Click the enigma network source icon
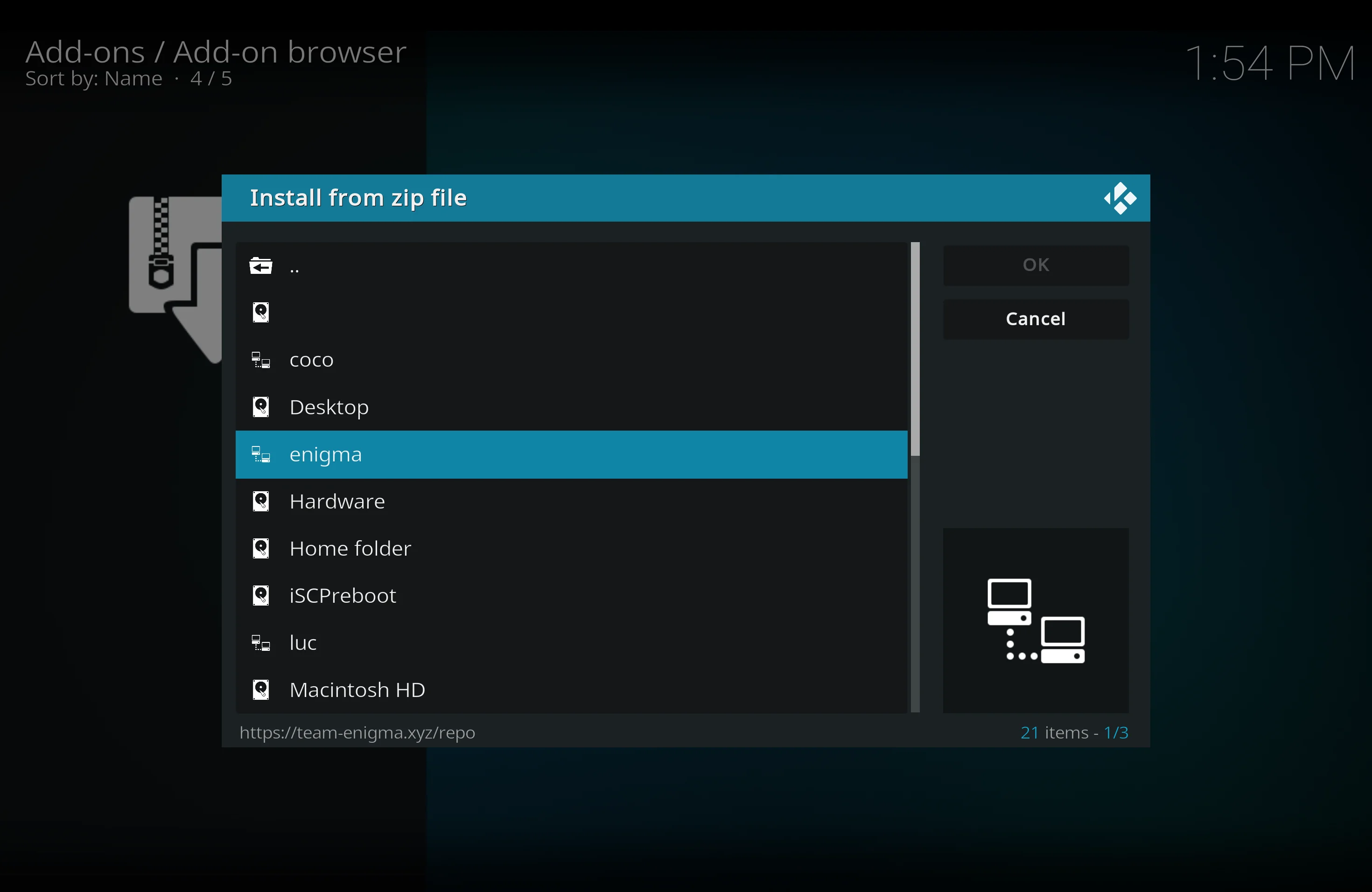 point(260,455)
